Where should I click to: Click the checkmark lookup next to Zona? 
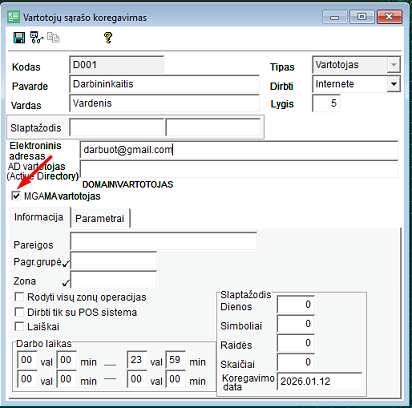(x=66, y=283)
